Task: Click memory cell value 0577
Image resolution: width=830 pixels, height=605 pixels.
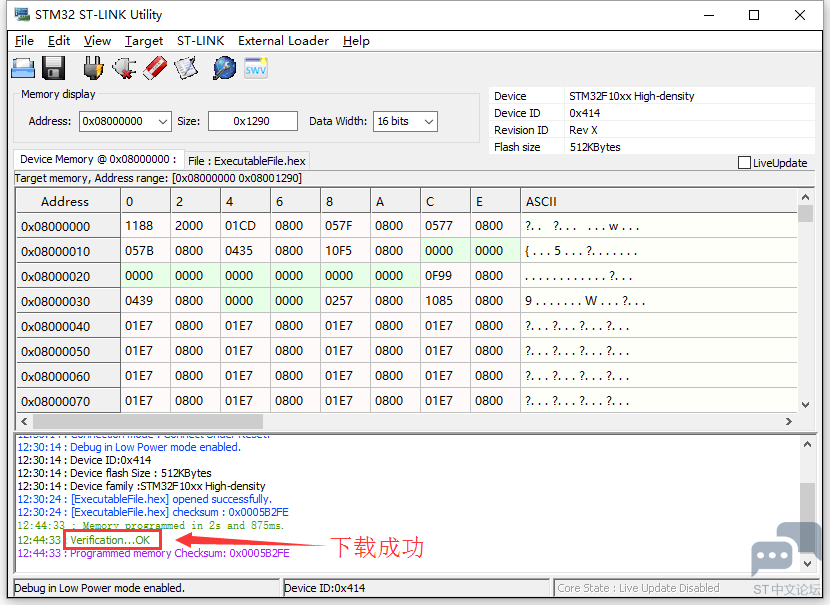Action: point(446,226)
